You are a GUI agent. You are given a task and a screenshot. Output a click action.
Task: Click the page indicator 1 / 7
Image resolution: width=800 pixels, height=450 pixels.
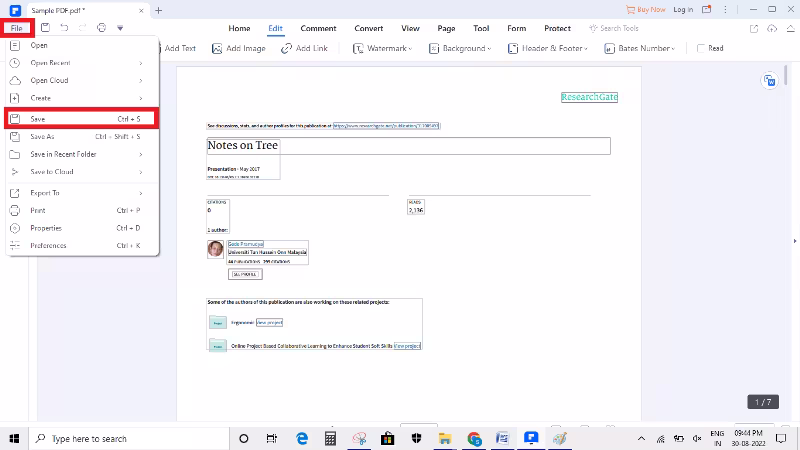(x=763, y=402)
